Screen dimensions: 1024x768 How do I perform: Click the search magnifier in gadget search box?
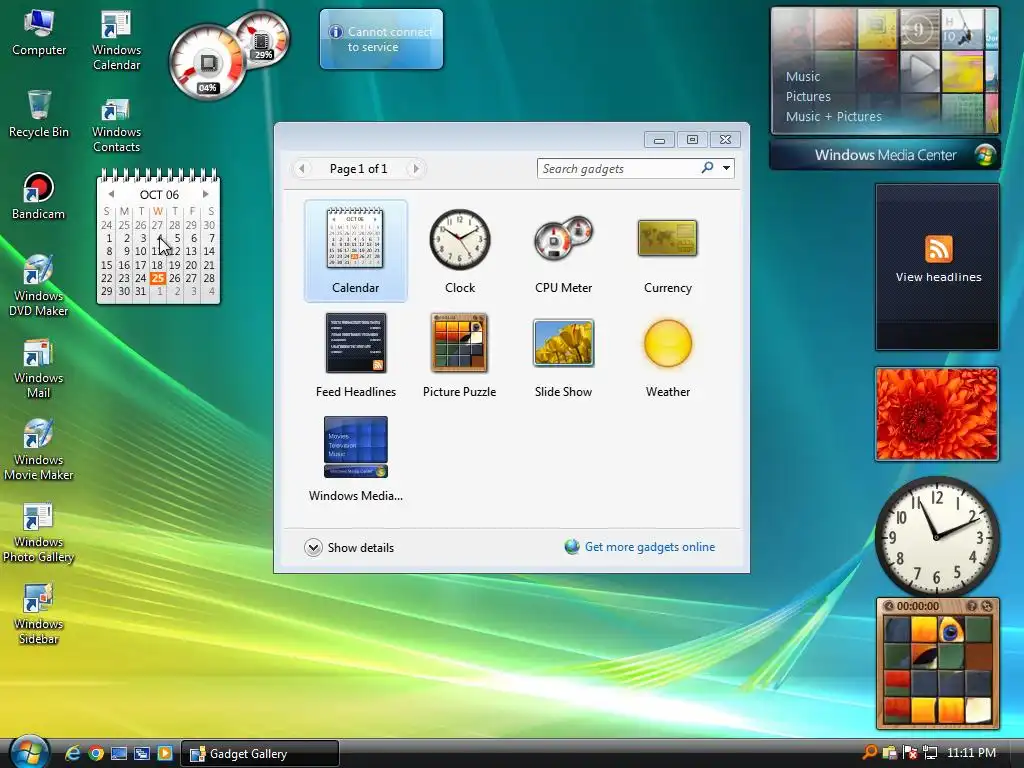707,168
